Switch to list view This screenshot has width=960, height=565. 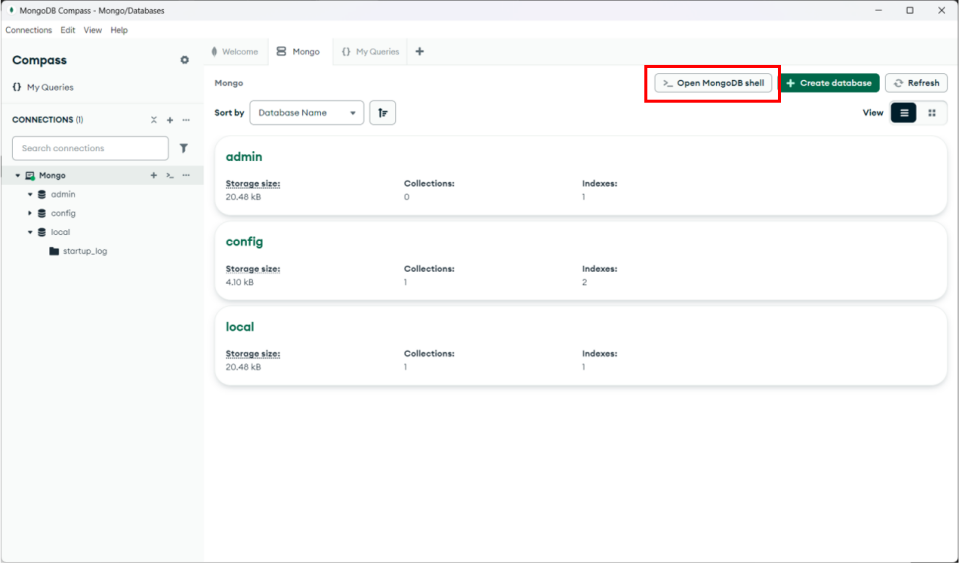[904, 113]
